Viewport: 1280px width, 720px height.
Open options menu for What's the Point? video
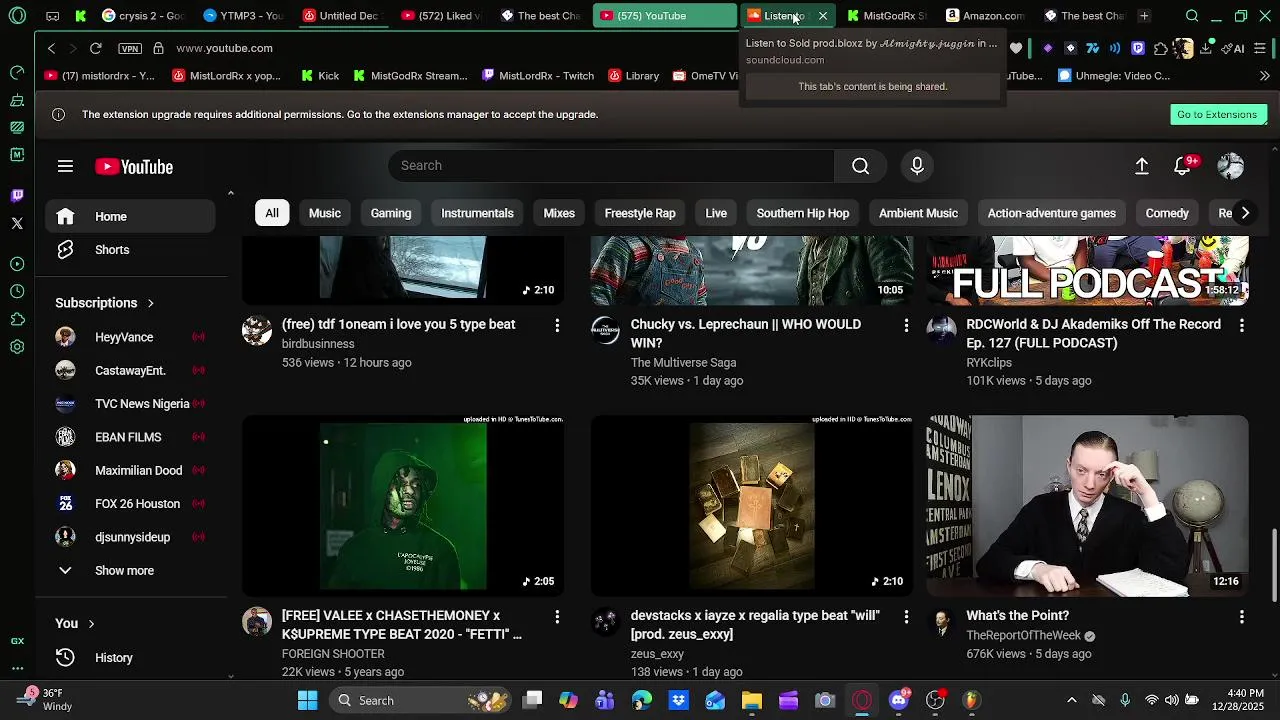pyautogui.click(x=1241, y=616)
